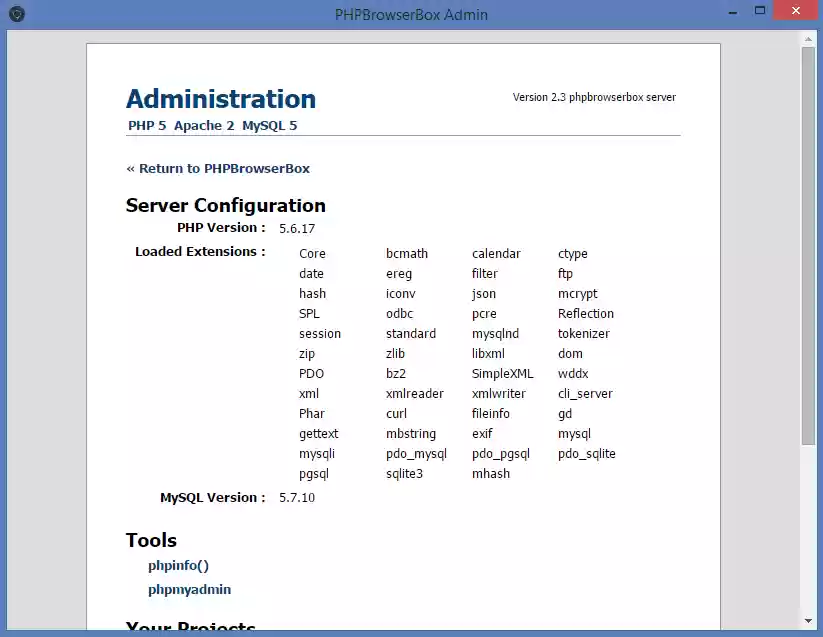
Task: Click the SimpleXML extension entry
Action: coord(502,374)
